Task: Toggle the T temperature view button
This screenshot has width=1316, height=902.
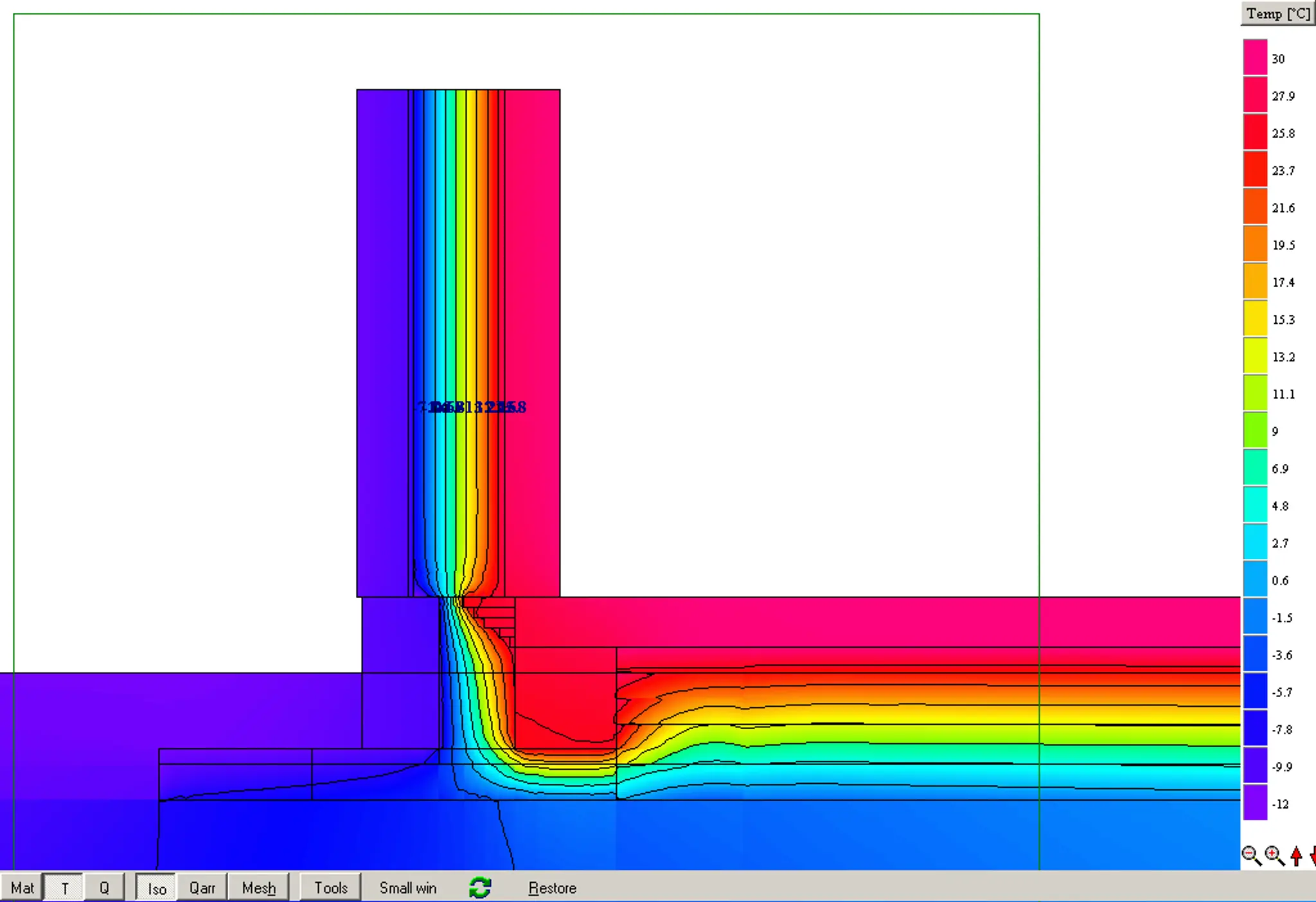Action: tap(64, 888)
